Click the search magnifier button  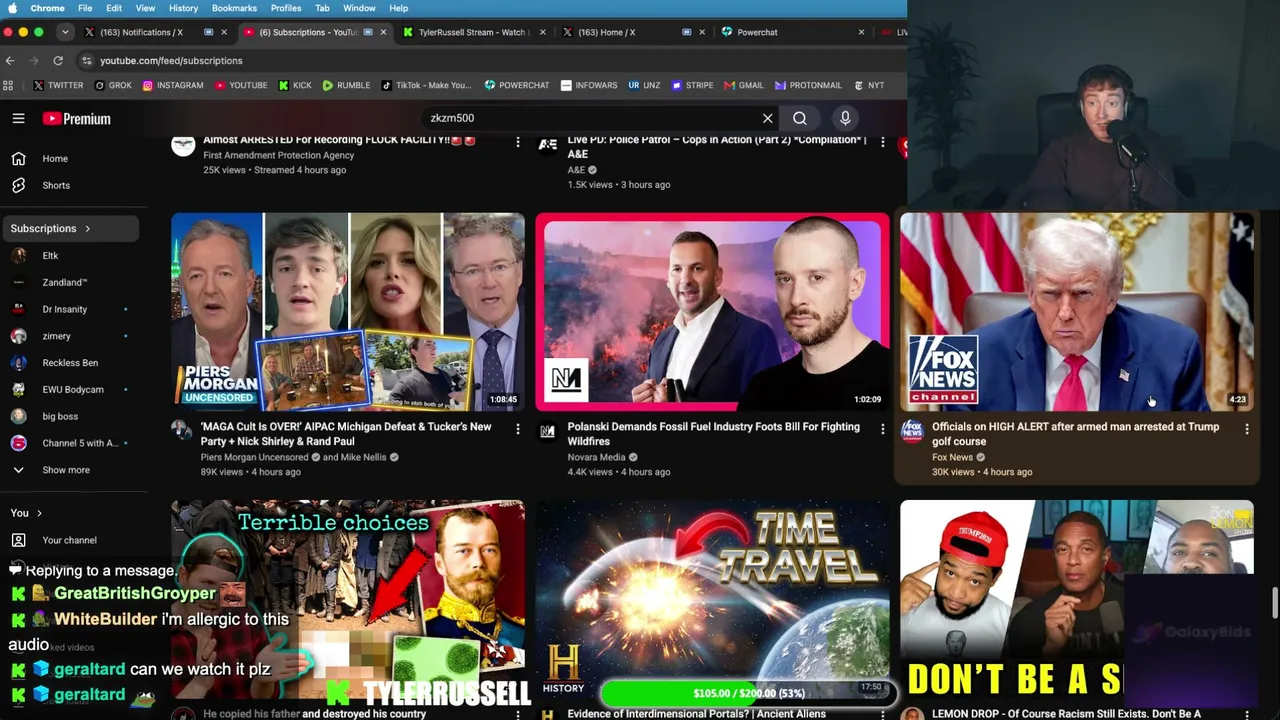point(800,118)
